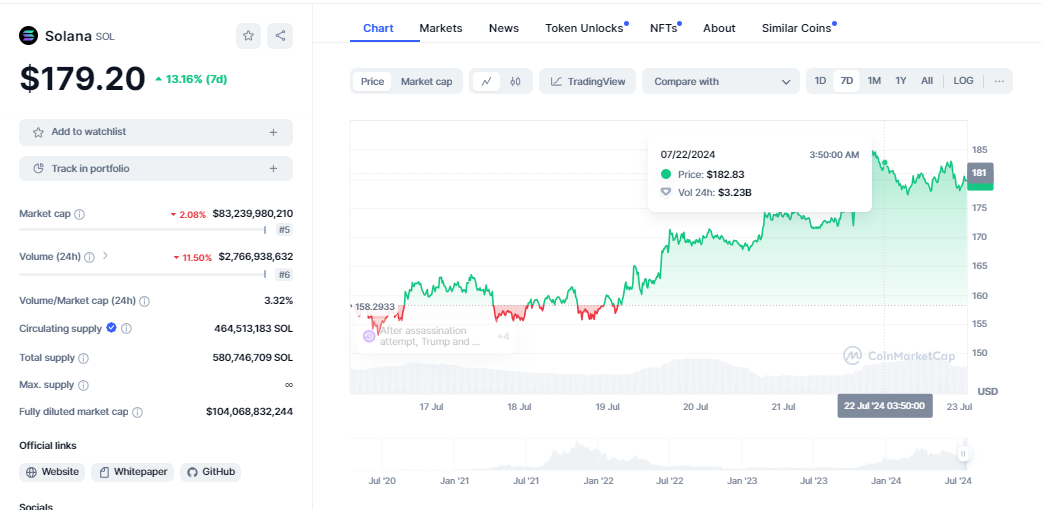Toggle the Market cap chart view
The image size is (1042, 510).
tap(427, 82)
